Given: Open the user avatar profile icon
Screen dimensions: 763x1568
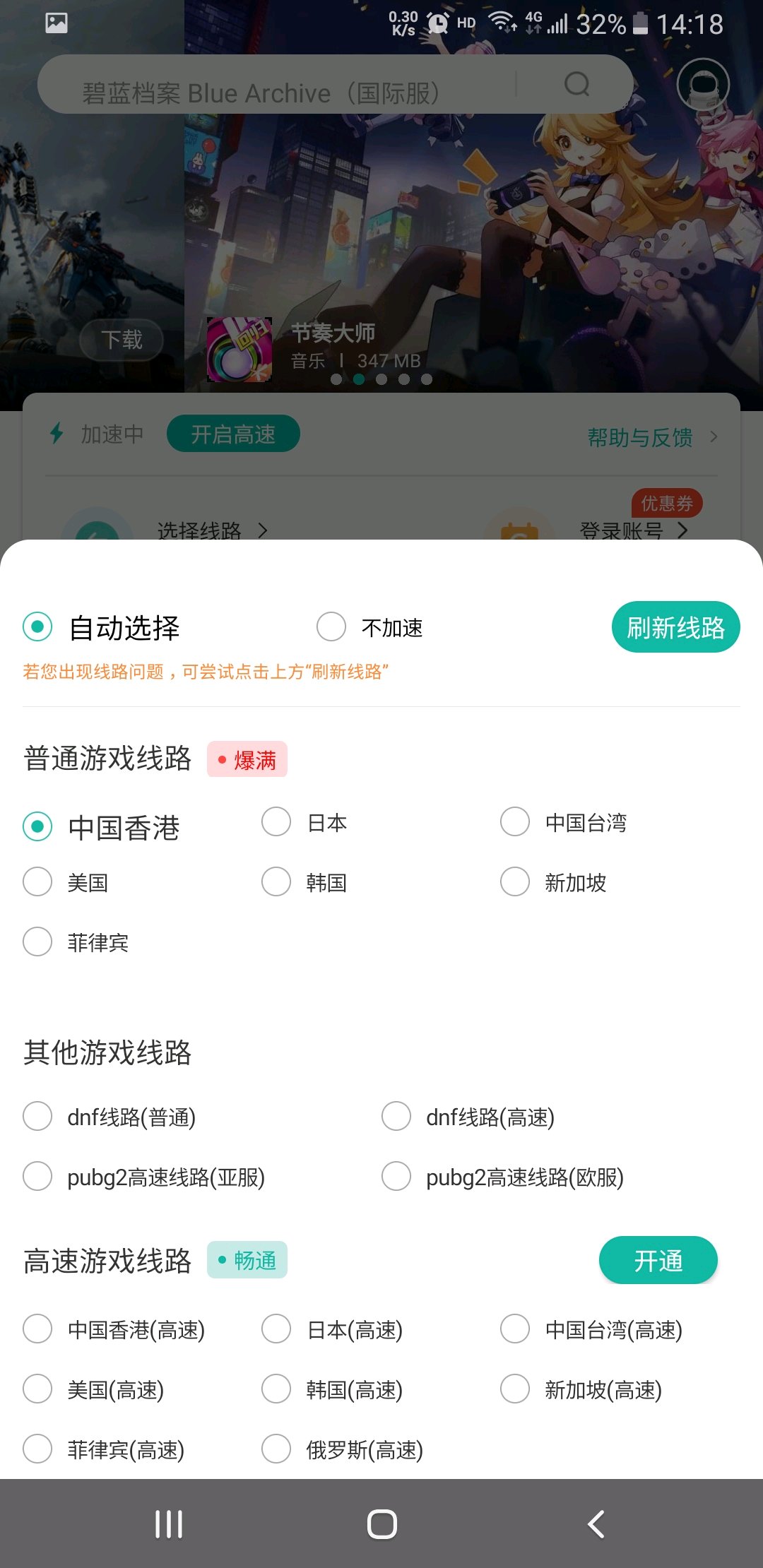Looking at the screenshot, I should 703,84.
